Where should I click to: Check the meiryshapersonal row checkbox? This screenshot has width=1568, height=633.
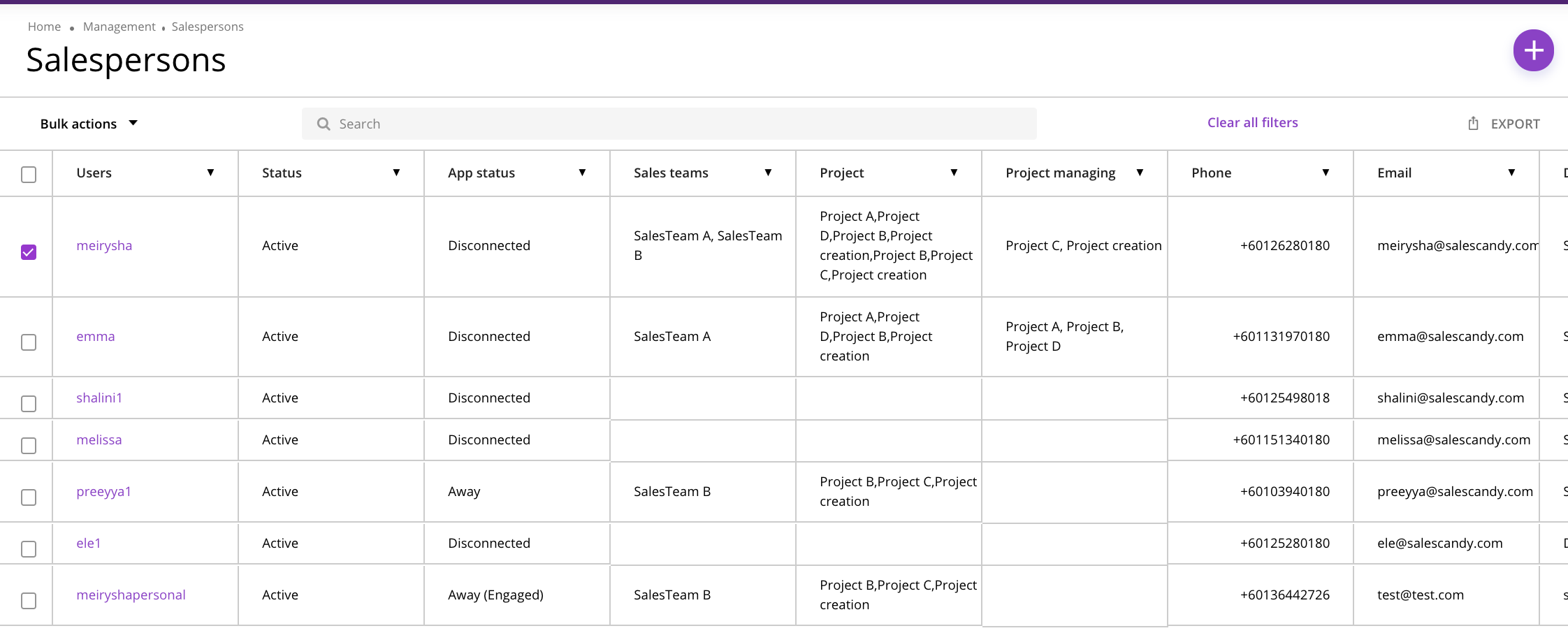pos(29,601)
